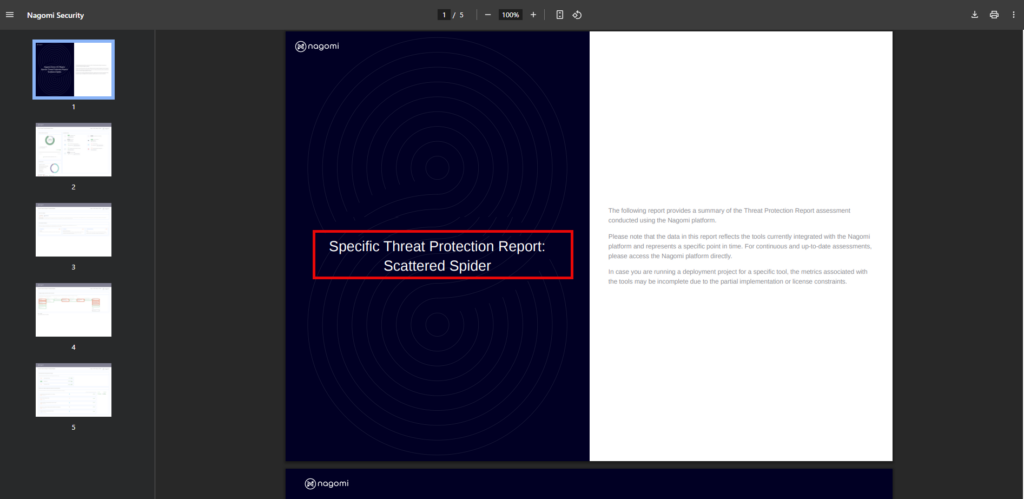Click paragraph starting 'The following report provides'
Image resolution: width=1024 pixels, height=499 pixels.
click(729, 215)
